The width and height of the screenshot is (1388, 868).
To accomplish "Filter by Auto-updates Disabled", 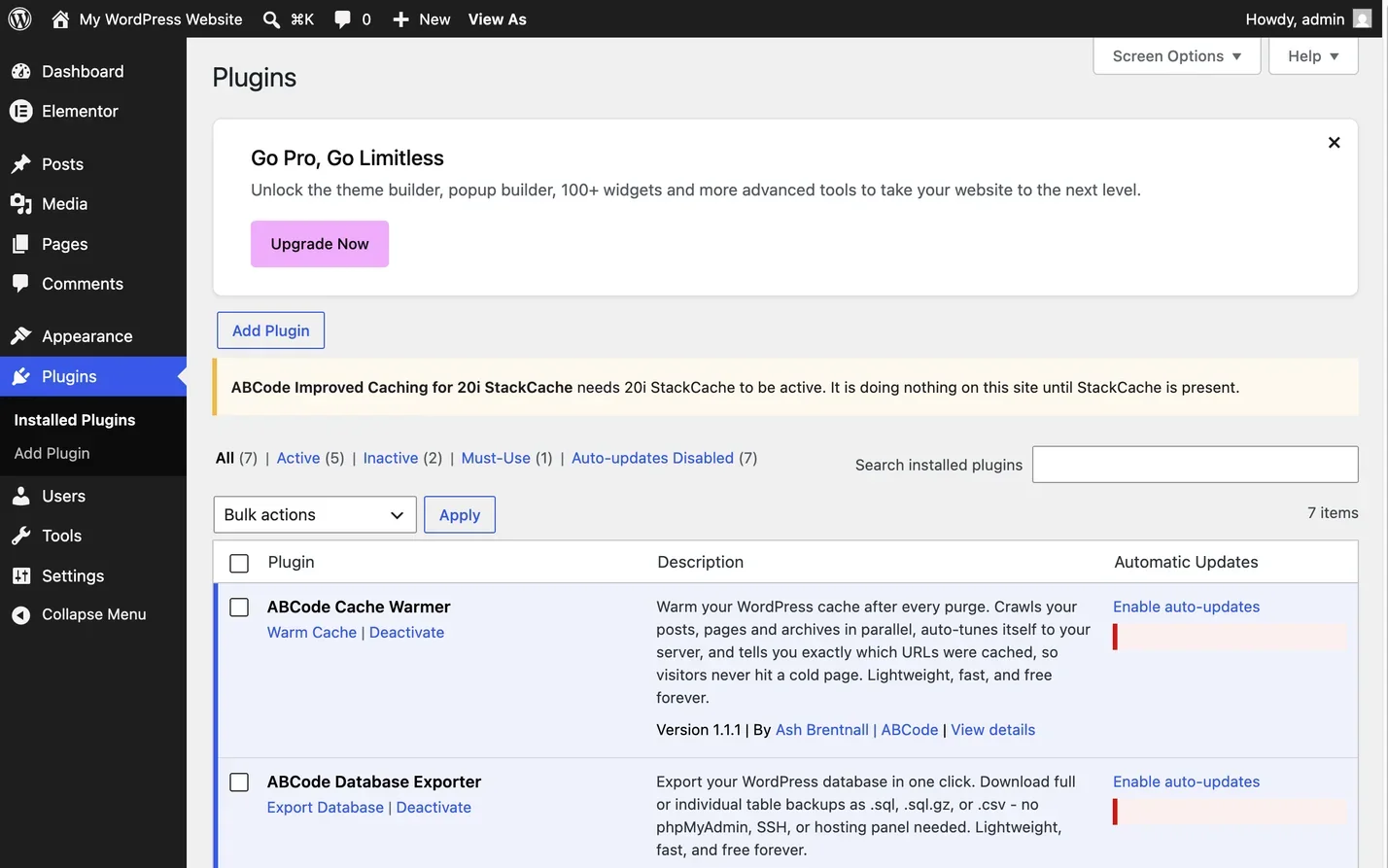I will (652, 458).
